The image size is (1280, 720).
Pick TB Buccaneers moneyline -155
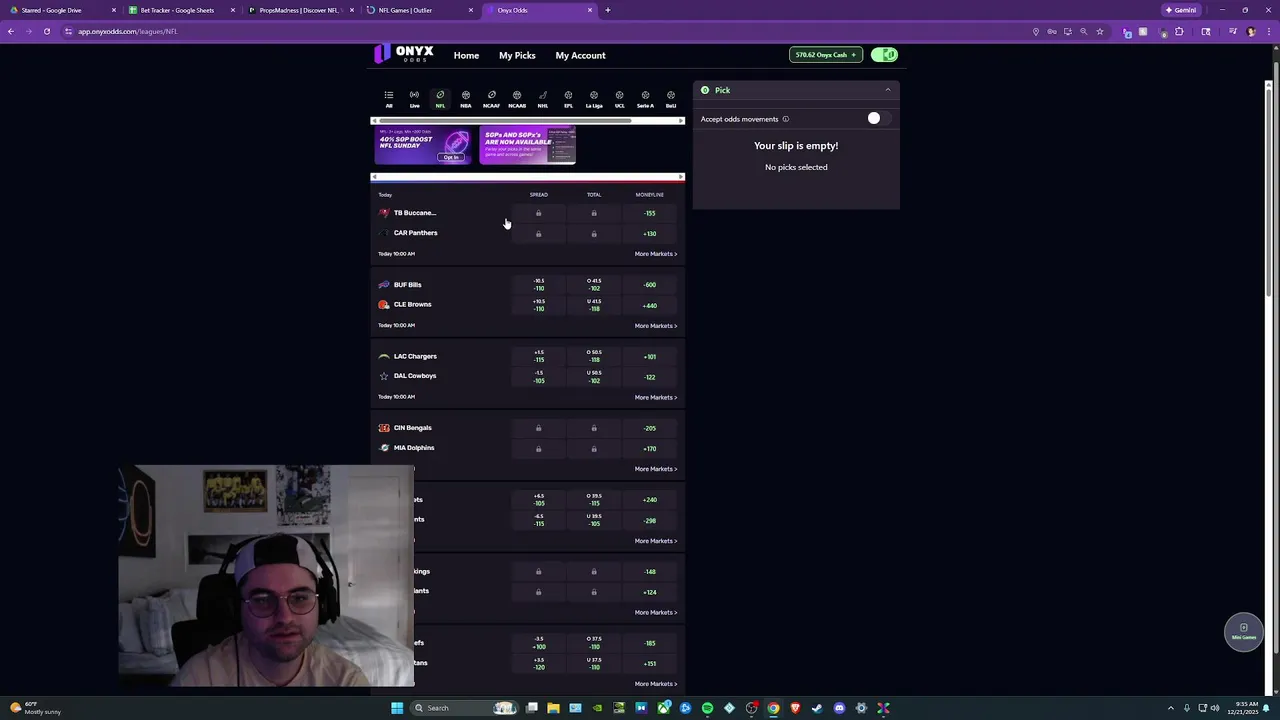coord(650,213)
